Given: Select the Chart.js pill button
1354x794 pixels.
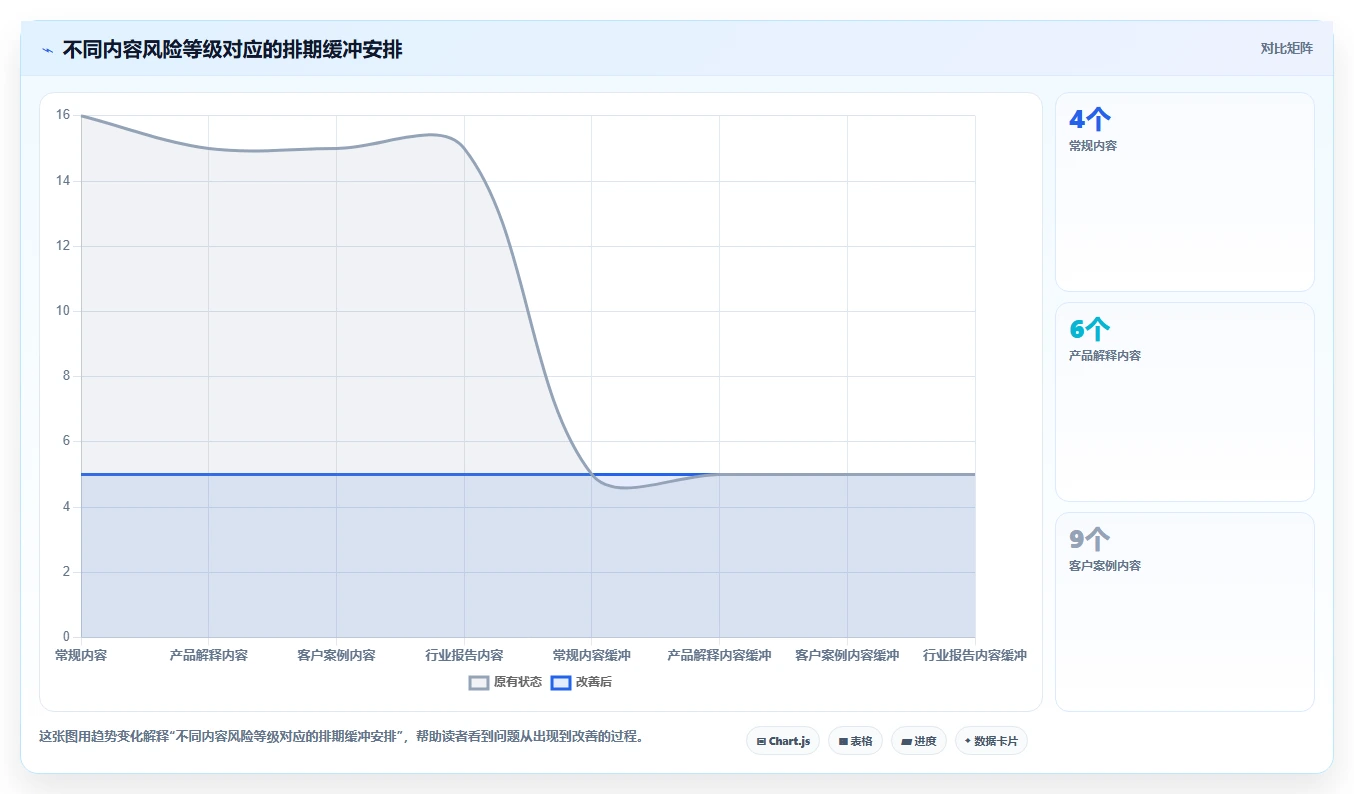Looking at the screenshot, I should click(x=783, y=741).
